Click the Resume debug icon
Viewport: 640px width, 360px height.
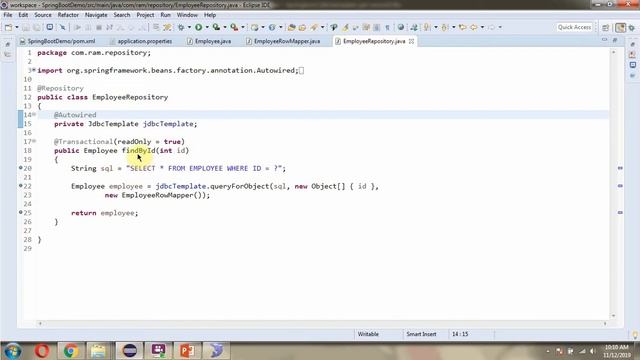click(x=77, y=27)
